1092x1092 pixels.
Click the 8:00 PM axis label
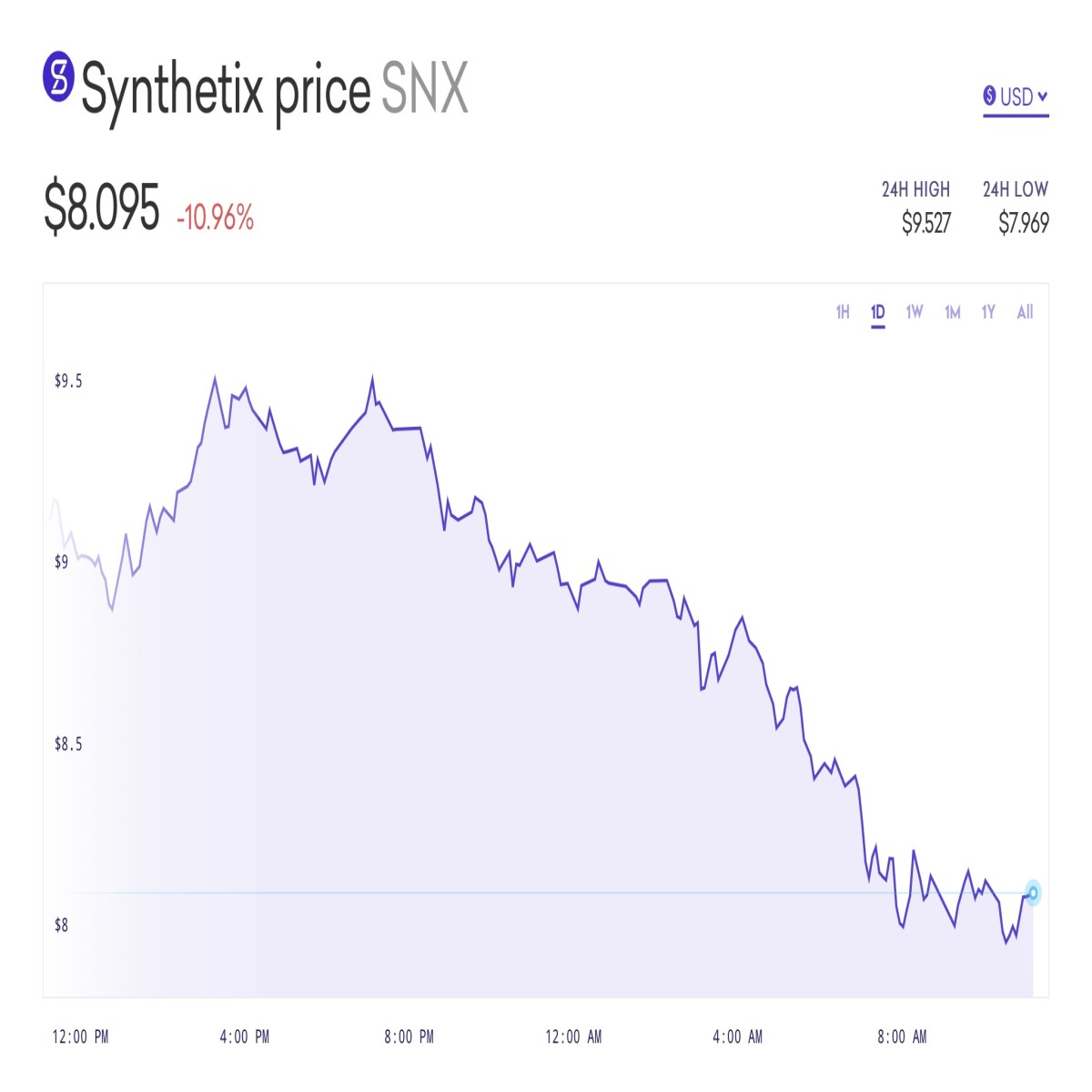coord(409,1036)
